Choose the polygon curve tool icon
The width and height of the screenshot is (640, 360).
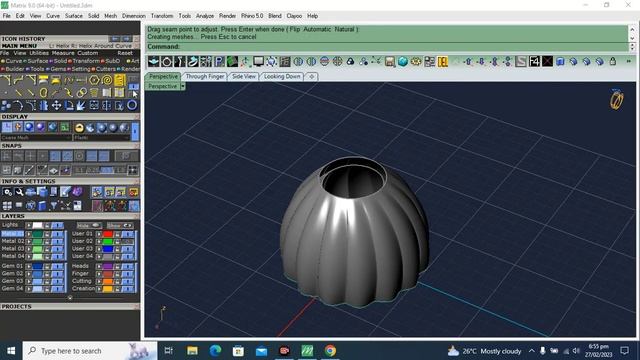point(94,80)
